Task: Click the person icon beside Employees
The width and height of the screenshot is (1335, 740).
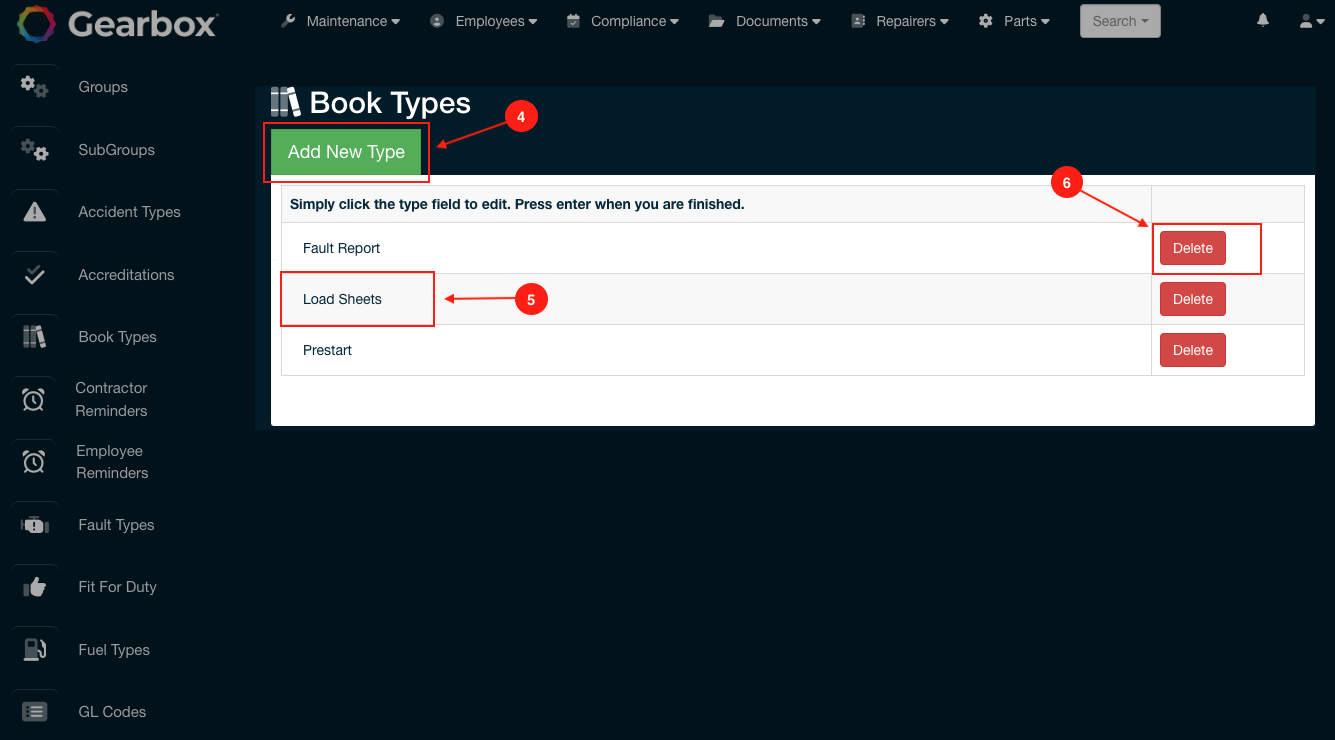Action: pyautogui.click(x=437, y=21)
